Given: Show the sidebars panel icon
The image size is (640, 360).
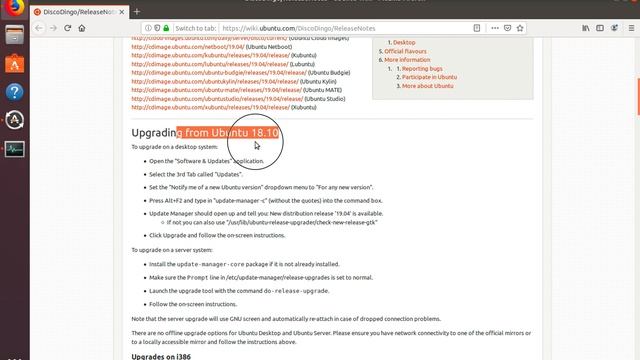Looking at the screenshot, I should pos(600,28).
